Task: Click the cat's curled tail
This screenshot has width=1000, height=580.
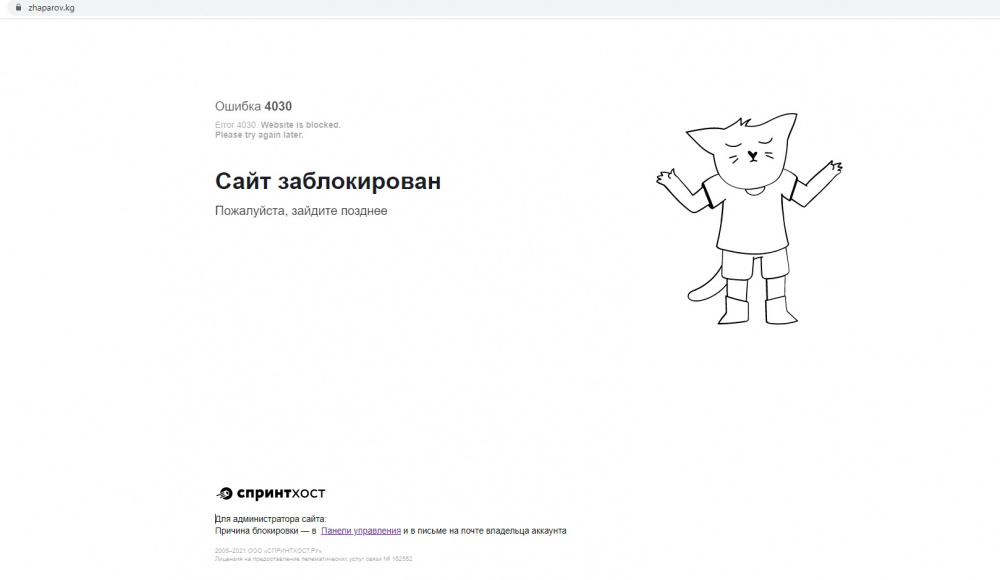Action: pyautogui.click(x=703, y=287)
